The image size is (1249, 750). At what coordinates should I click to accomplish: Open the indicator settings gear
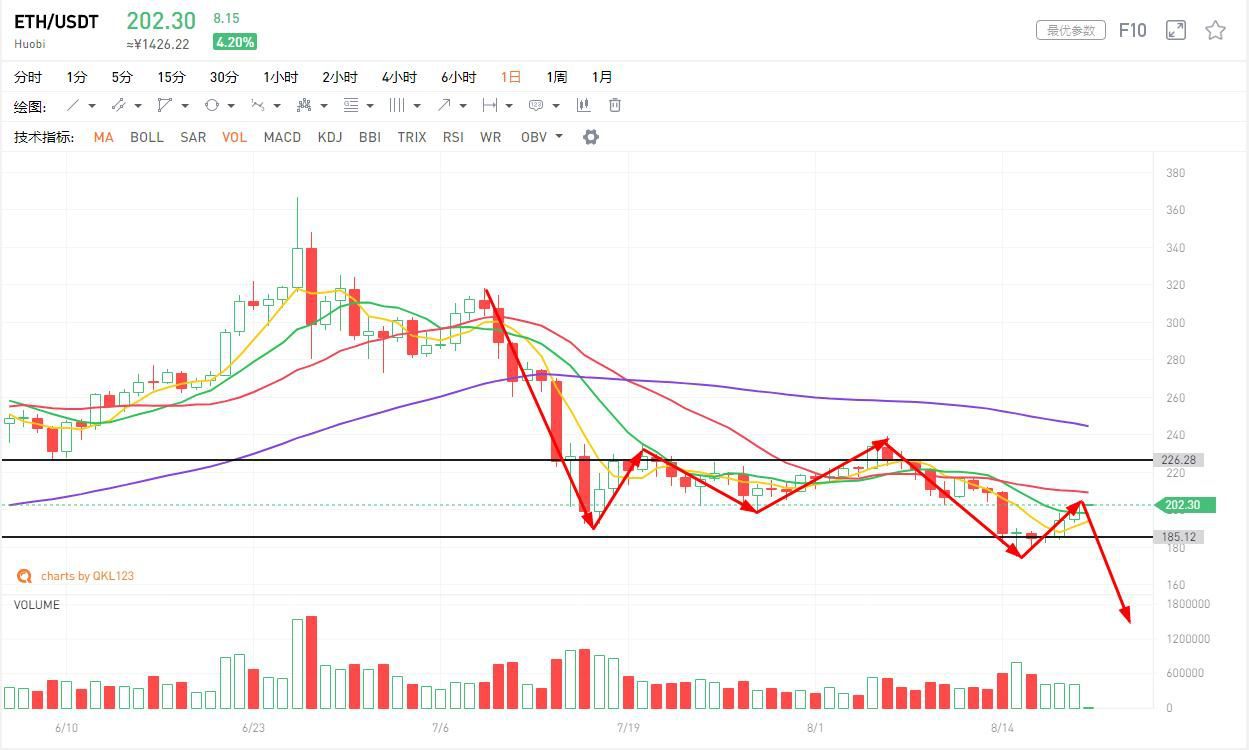pyautogui.click(x=590, y=137)
